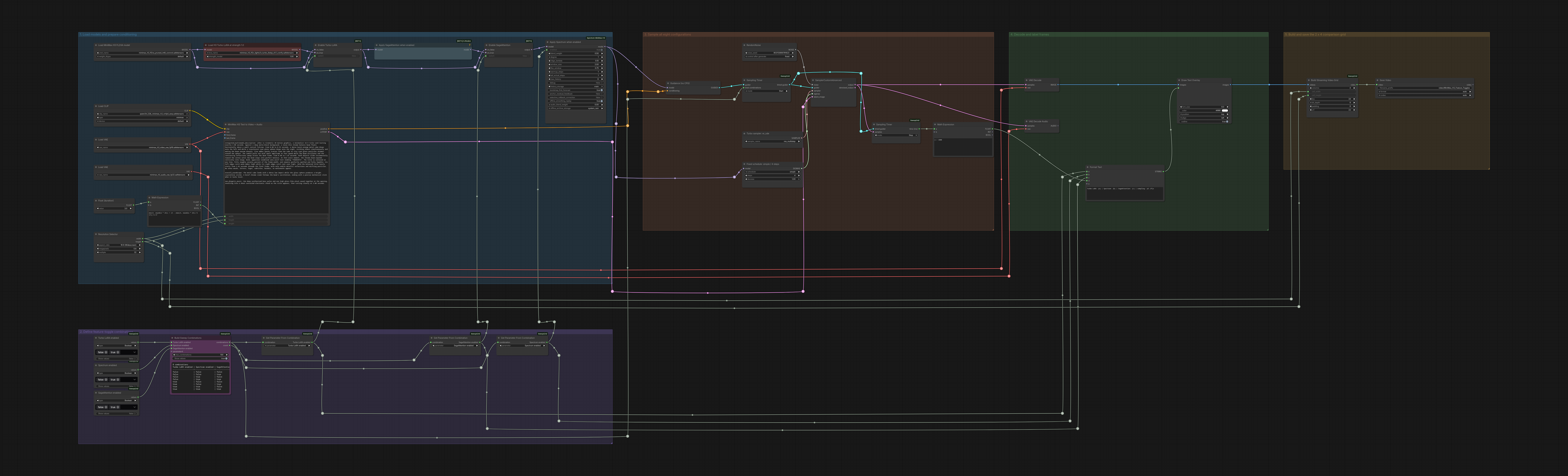Click the Format Text template text box
Screen dimensions: 1568x476
(1125, 193)
